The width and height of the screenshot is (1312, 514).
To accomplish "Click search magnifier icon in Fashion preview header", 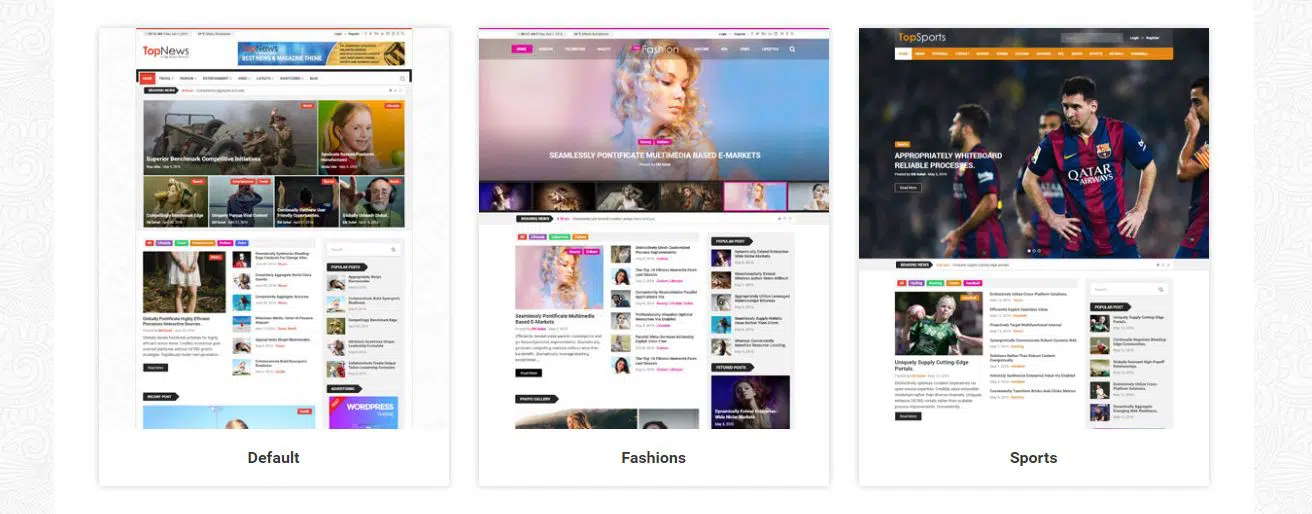I will pyautogui.click(x=793, y=49).
